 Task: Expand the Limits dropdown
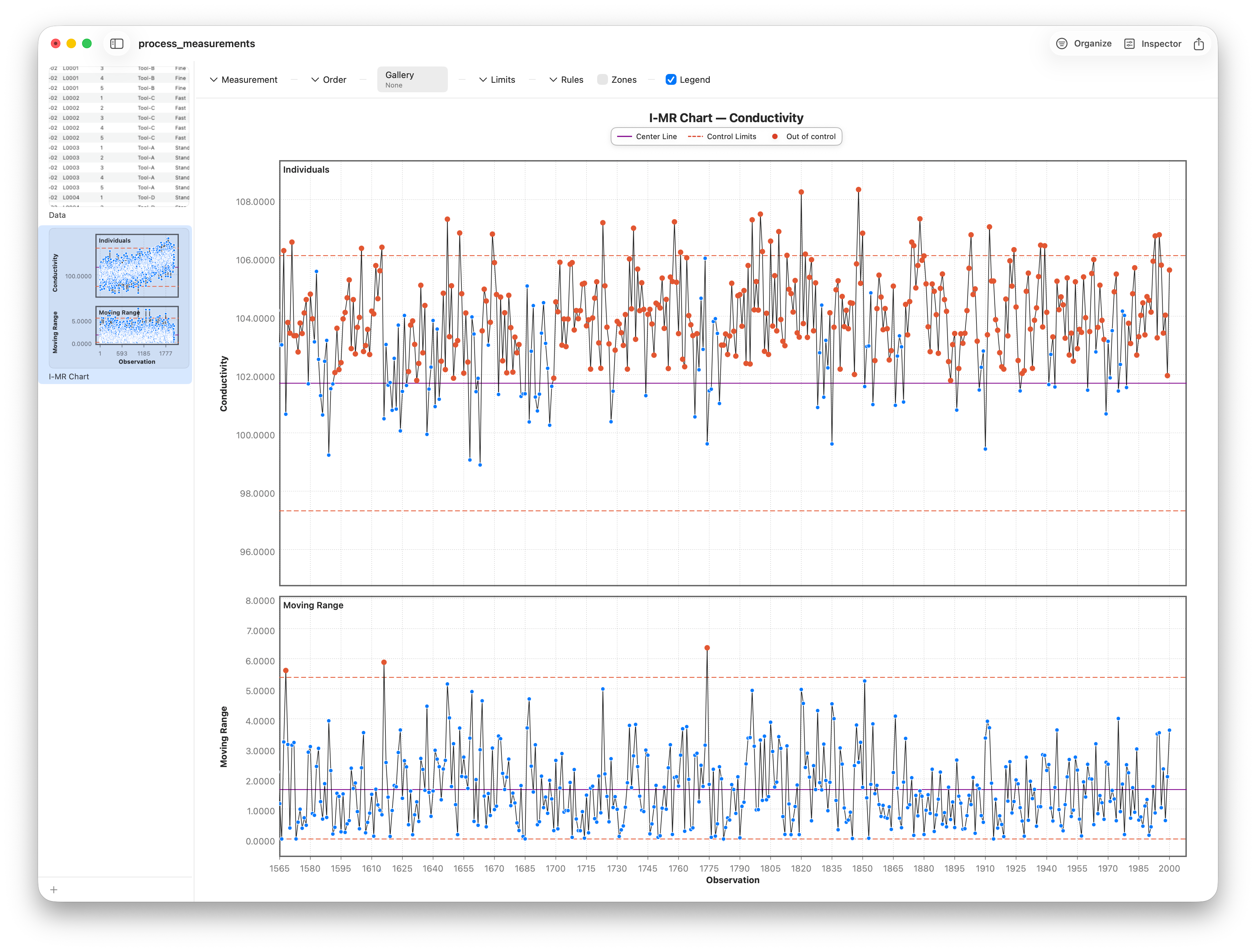tap(497, 79)
